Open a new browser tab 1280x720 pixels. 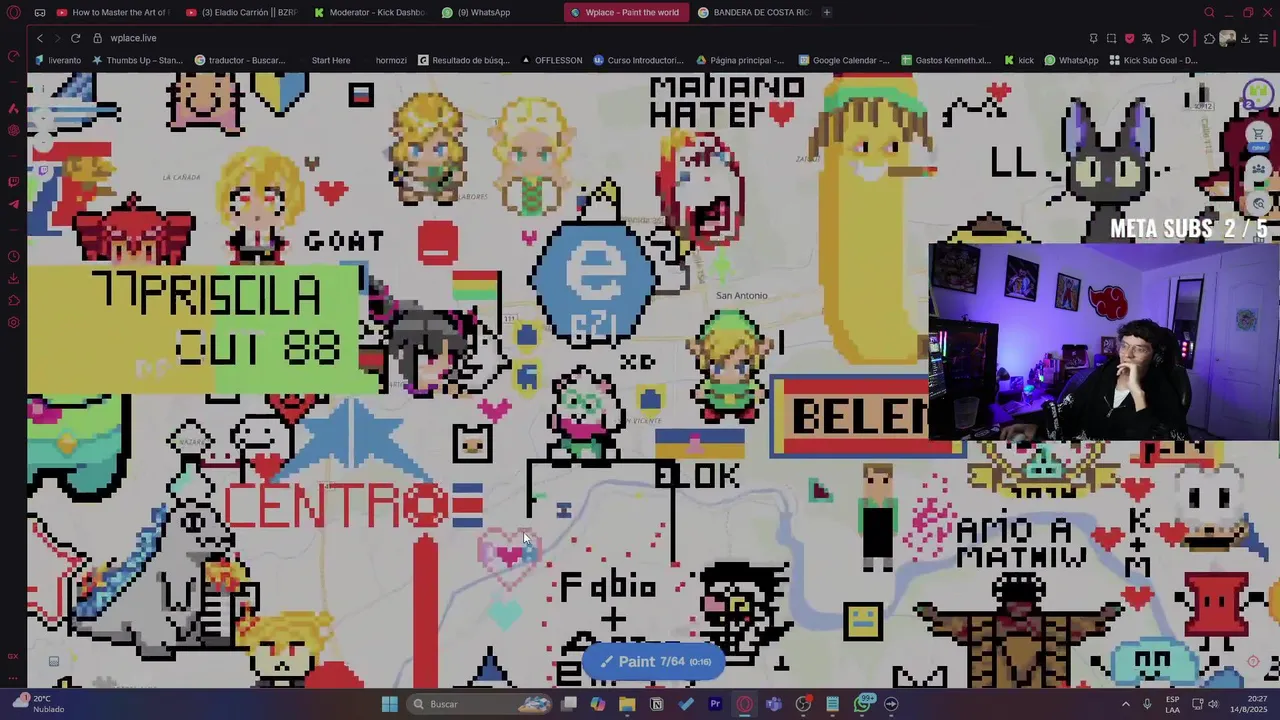827,12
